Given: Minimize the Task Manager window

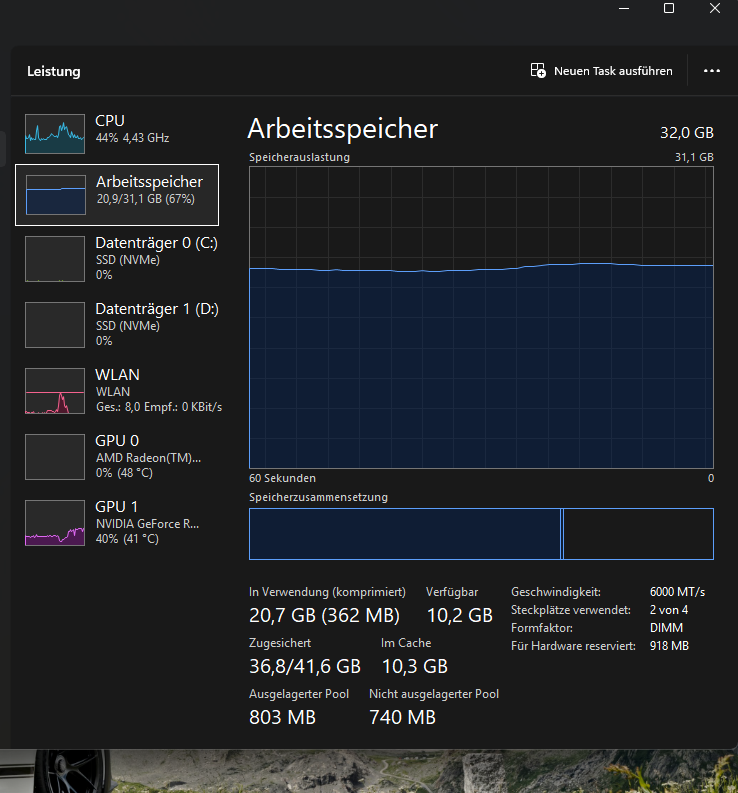Looking at the screenshot, I should click(624, 8).
